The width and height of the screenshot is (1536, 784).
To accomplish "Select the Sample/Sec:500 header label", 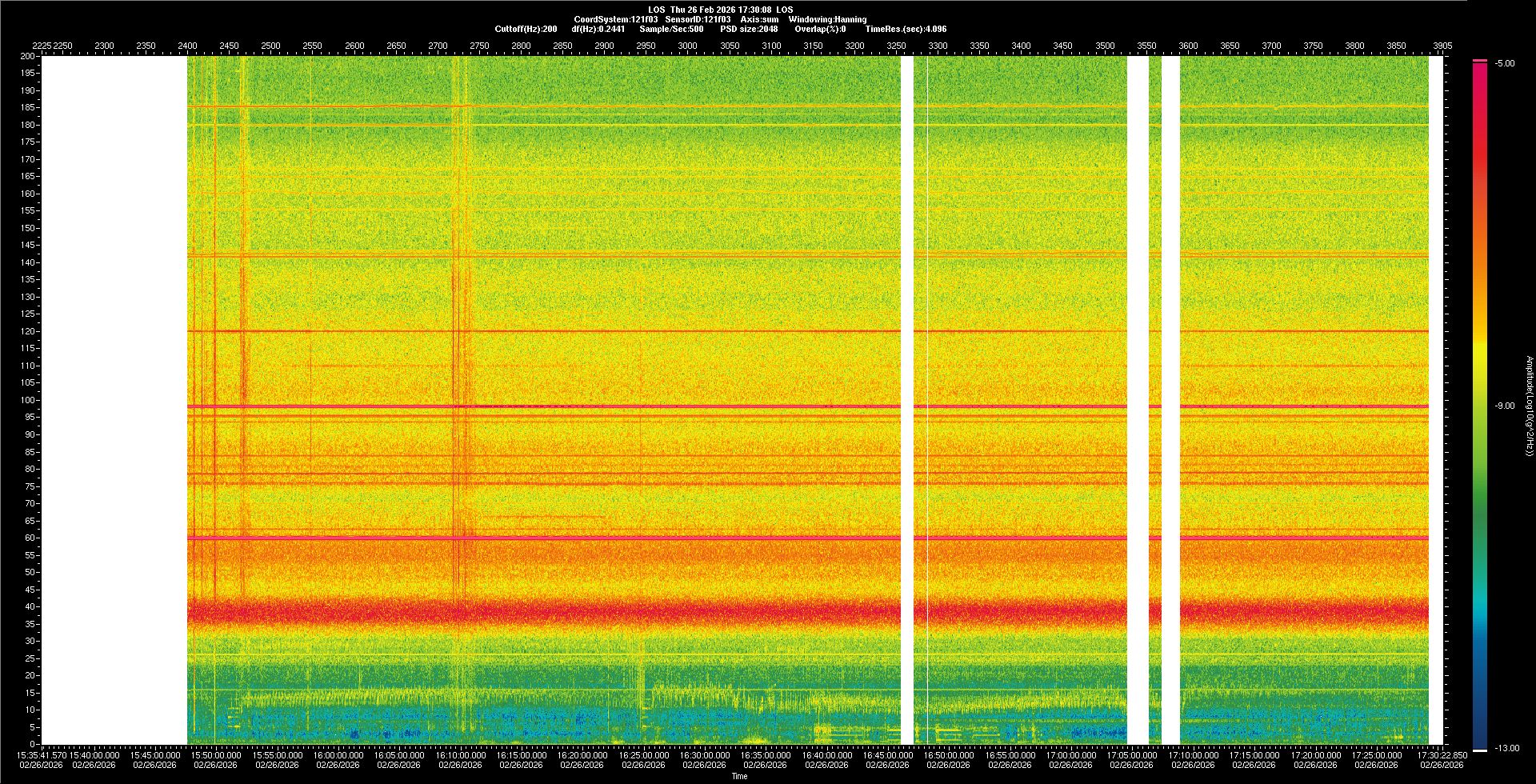I will [671, 29].
